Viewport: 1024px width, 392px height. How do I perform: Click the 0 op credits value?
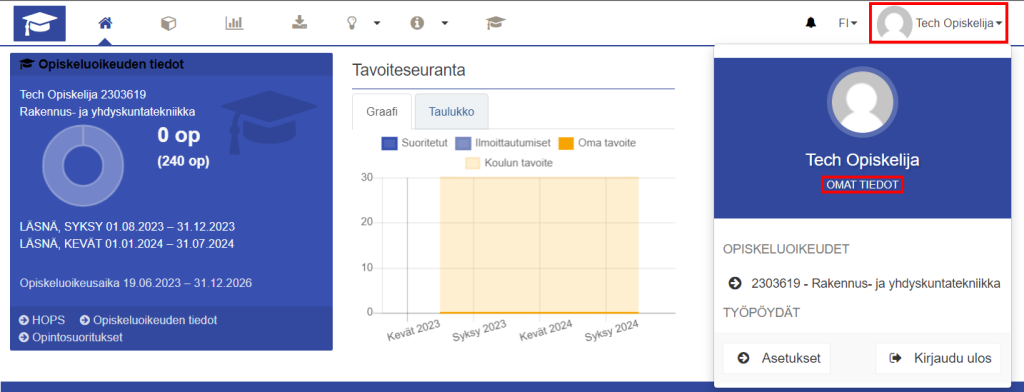coord(178,135)
